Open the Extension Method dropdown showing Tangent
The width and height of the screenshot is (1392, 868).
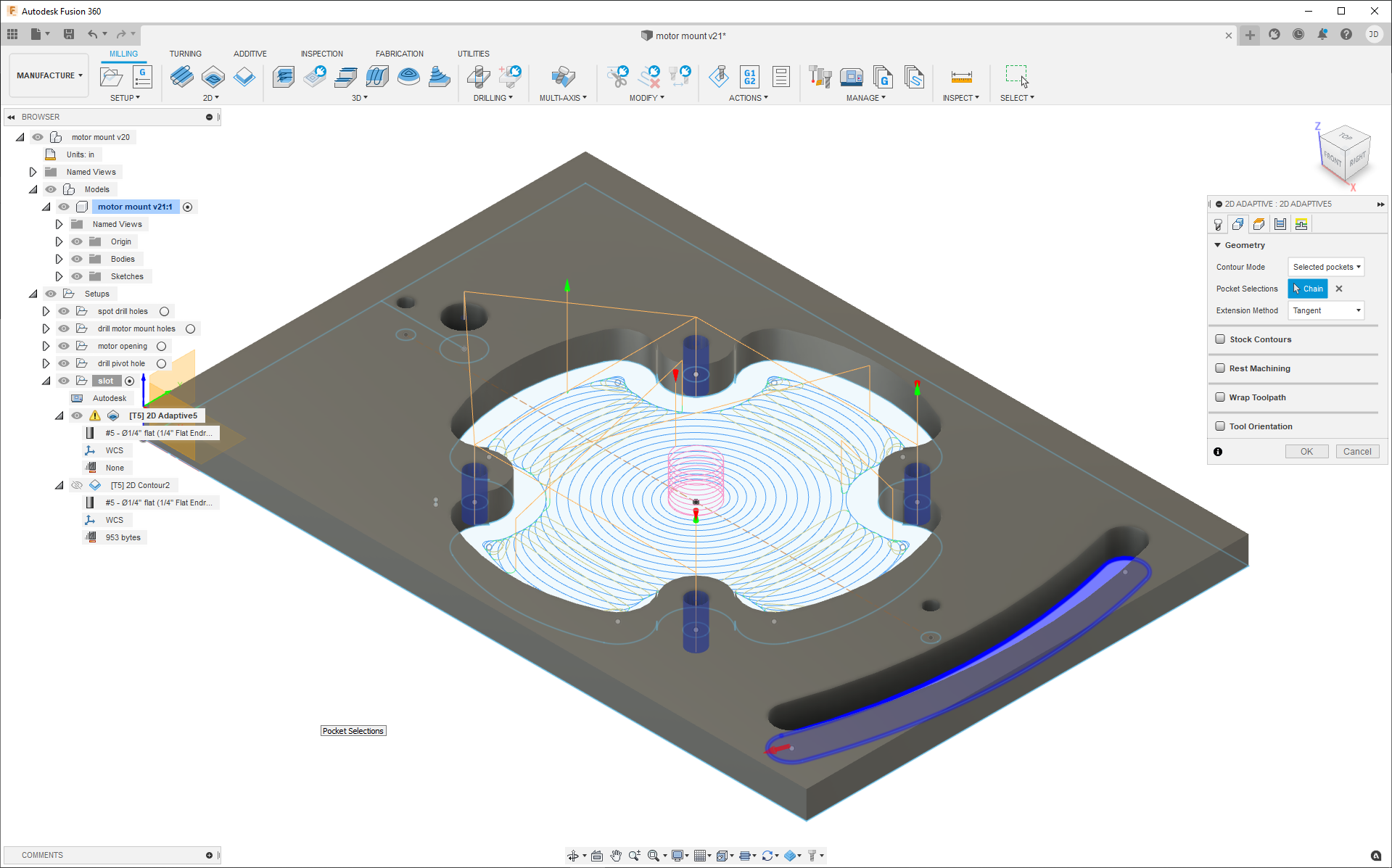[x=1325, y=310]
